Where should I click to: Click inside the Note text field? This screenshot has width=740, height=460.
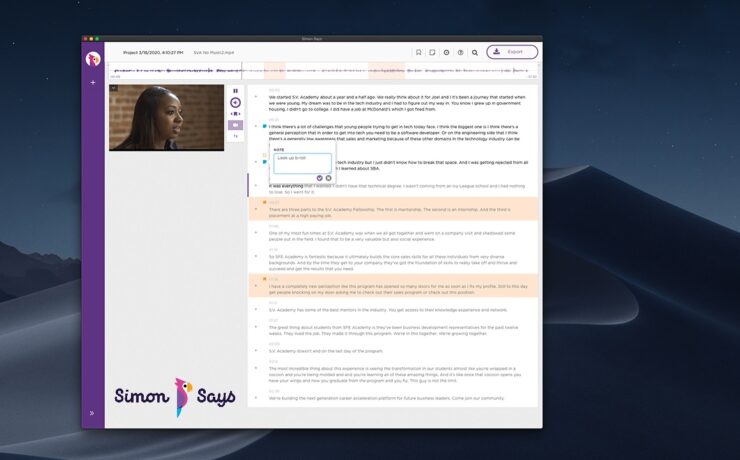(303, 163)
